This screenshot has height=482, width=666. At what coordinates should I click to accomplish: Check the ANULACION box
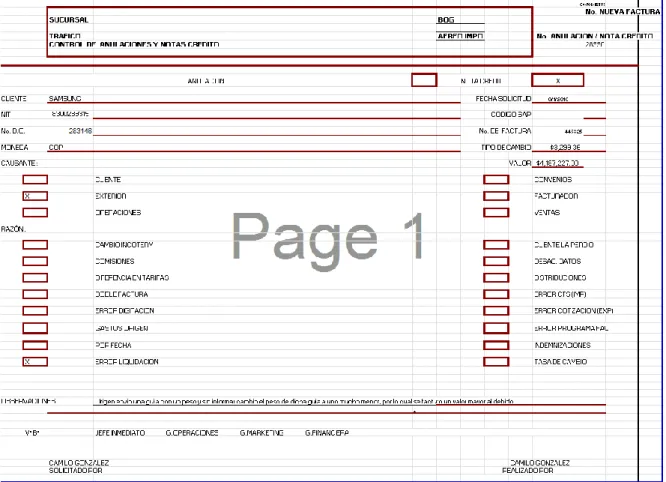point(424,80)
